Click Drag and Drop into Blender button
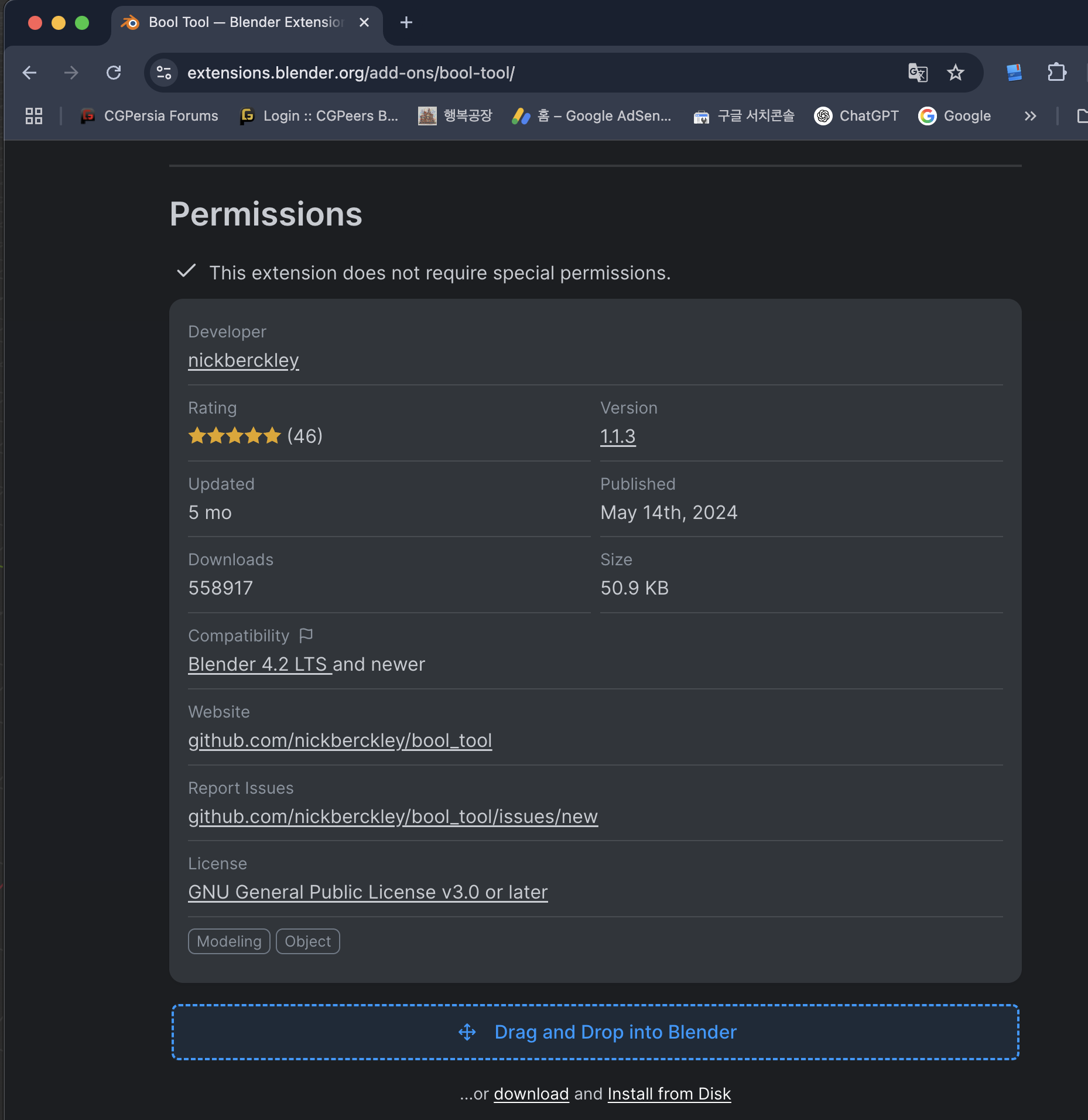The height and width of the screenshot is (1120, 1088). pyautogui.click(x=596, y=1032)
